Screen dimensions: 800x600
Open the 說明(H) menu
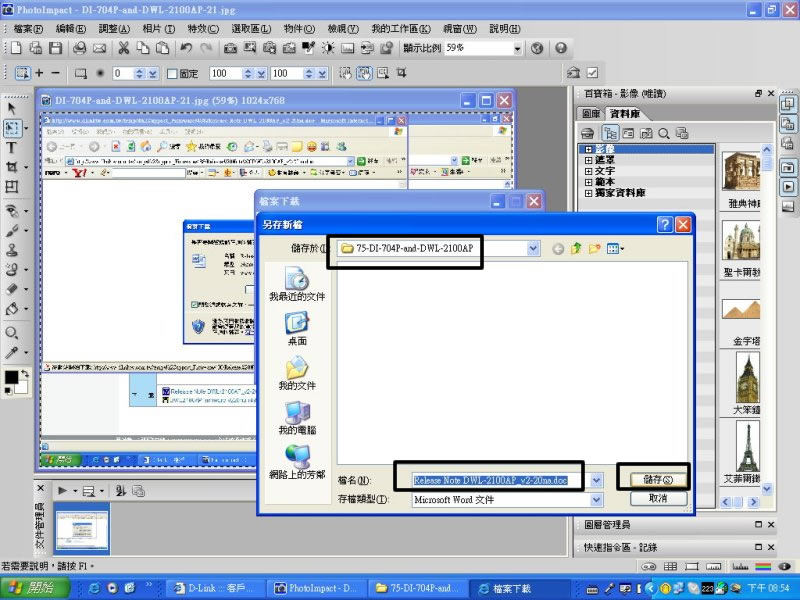[x=505, y=29]
